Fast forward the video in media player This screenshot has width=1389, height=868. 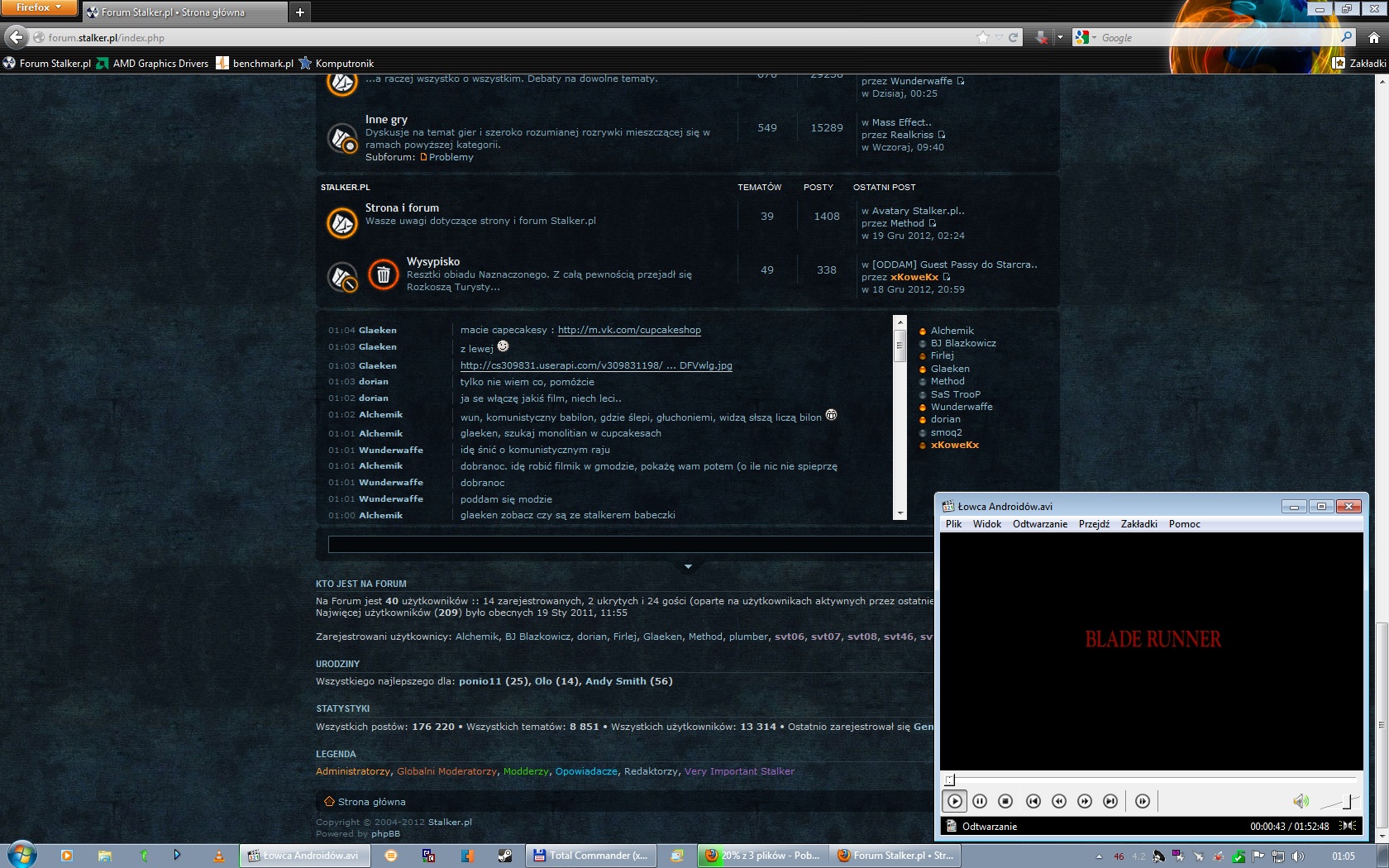point(1085,801)
